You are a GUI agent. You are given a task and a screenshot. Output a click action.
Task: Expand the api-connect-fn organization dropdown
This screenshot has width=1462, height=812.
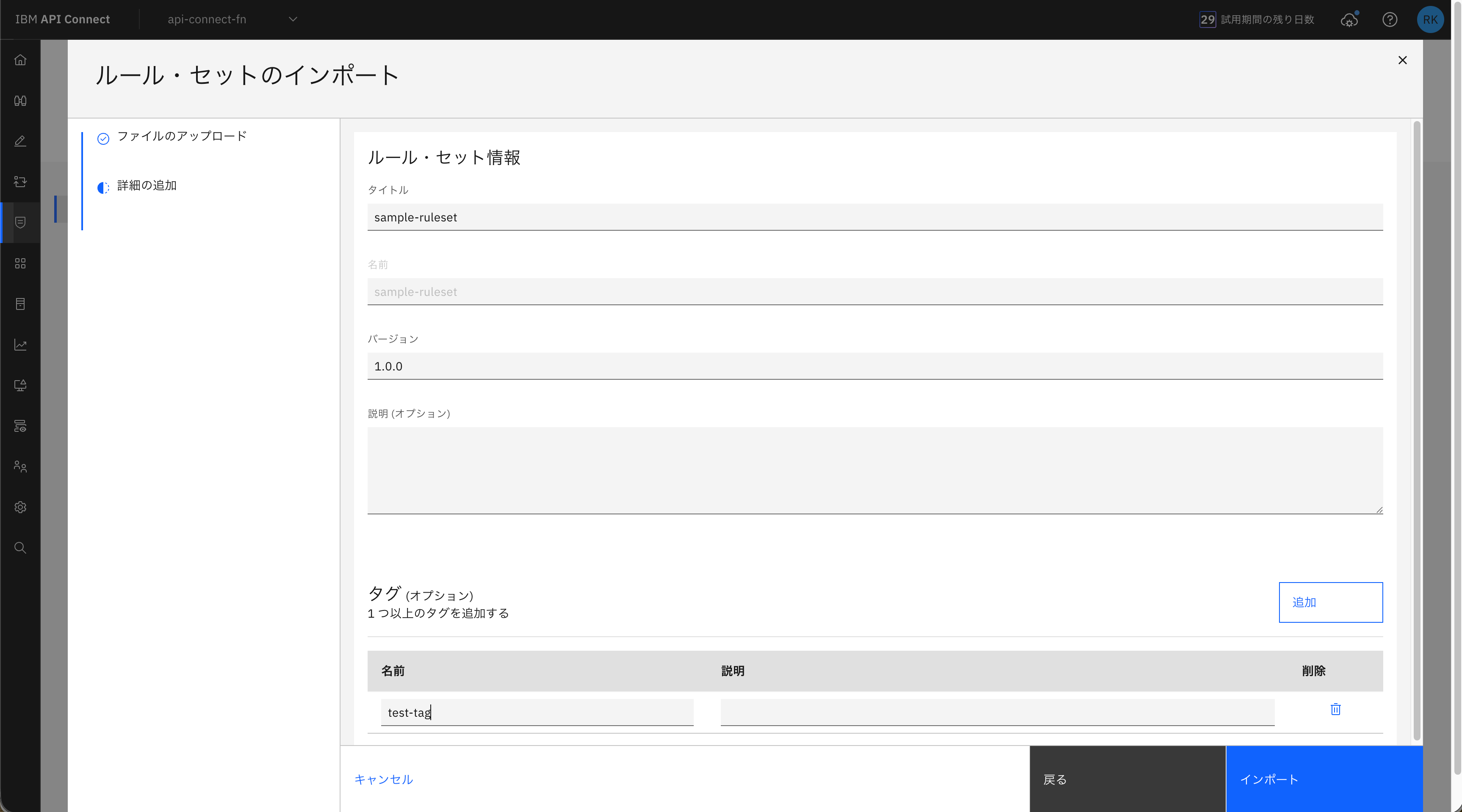pos(233,19)
